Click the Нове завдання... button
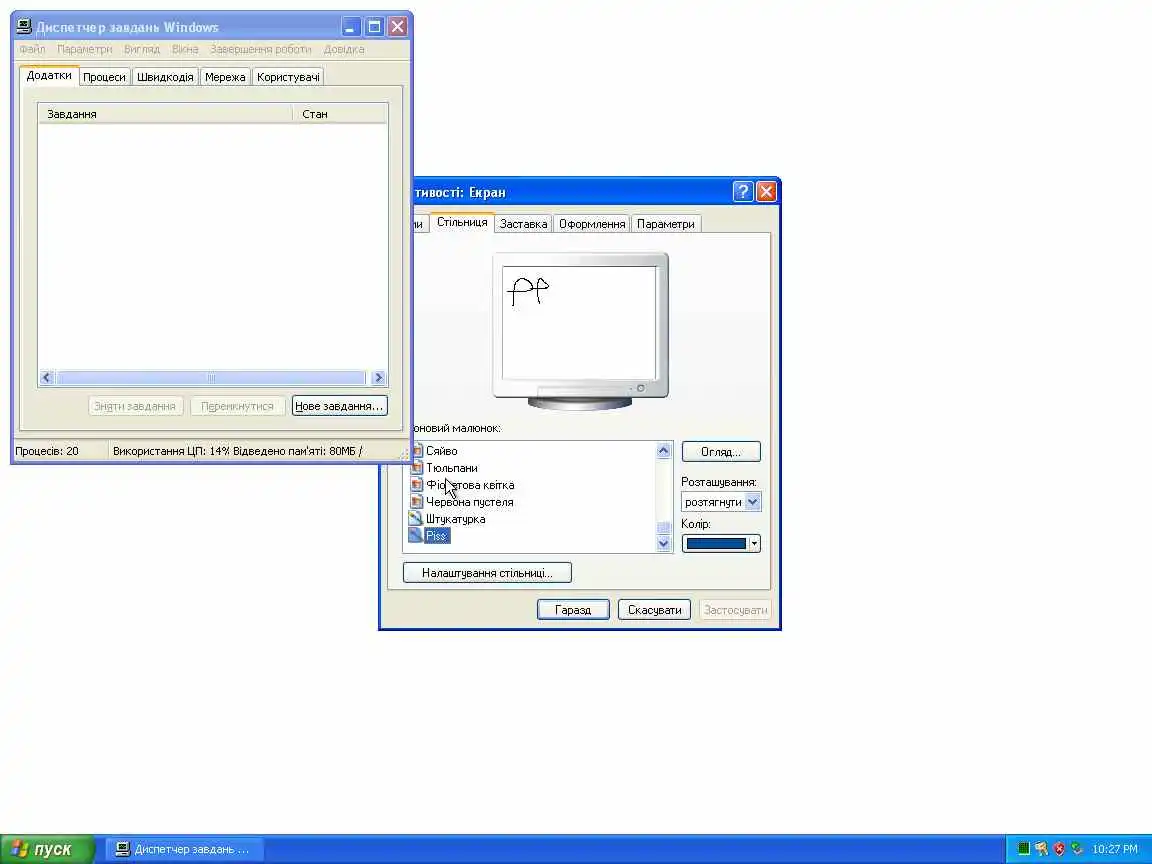This screenshot has width=1152, height=864. coord(339,406)
